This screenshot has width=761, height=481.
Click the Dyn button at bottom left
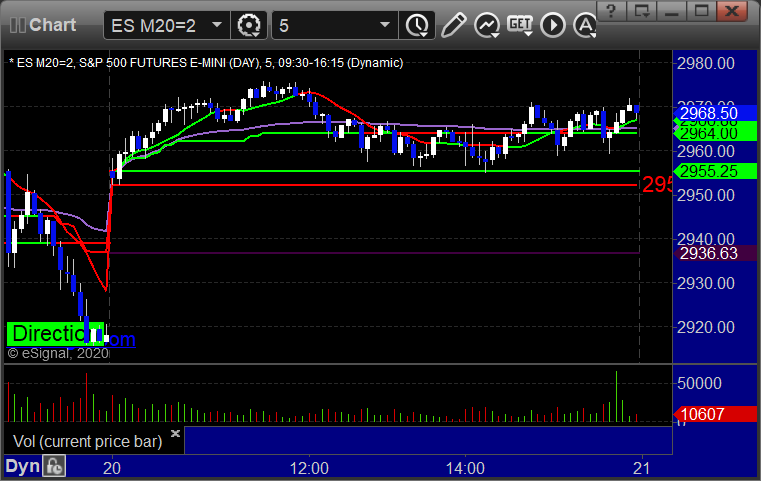(22, 466)
